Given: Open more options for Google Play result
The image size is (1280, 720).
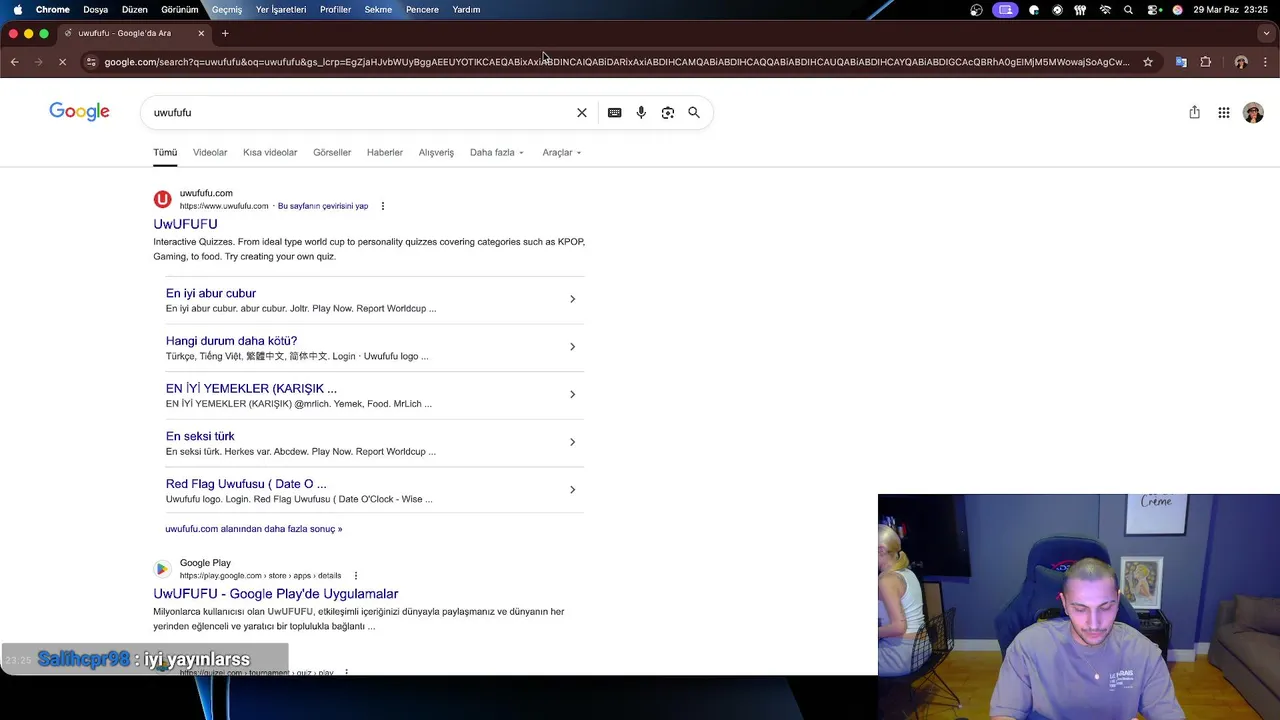Looking at the screenshot, I should pyautogui.click(x=356, y=576).
